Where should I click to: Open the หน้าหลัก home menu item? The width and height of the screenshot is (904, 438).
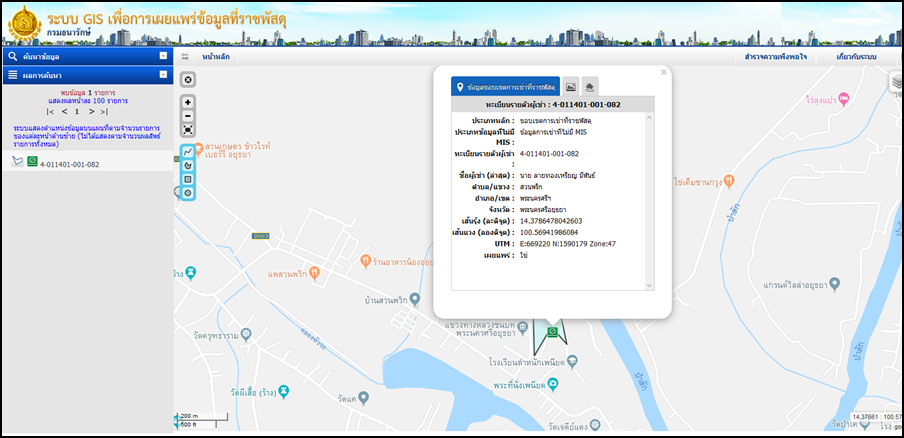pos(216,58)
